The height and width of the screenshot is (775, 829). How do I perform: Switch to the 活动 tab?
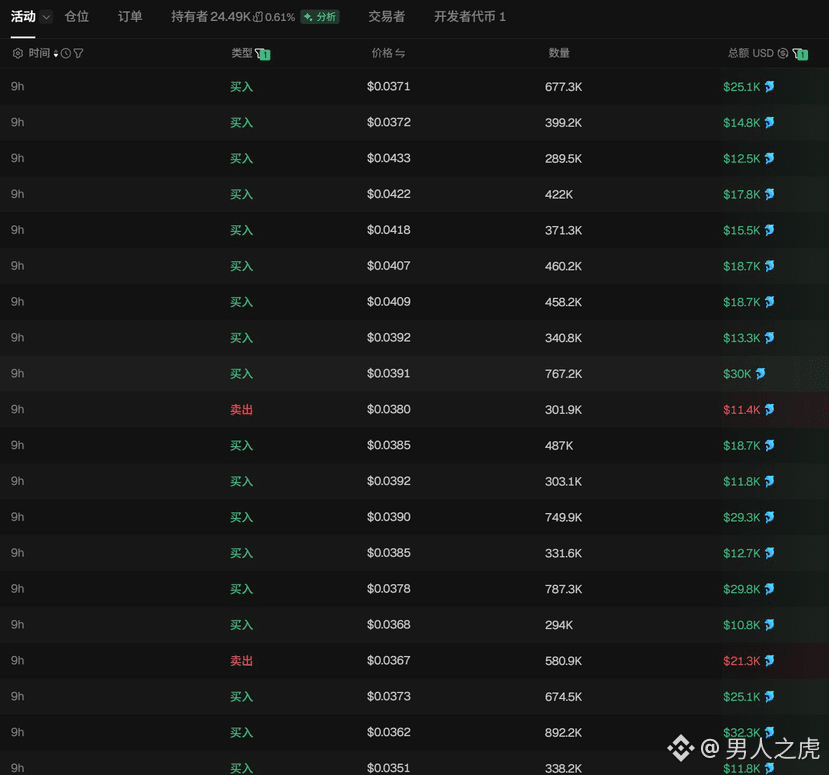pyautogui.click(x=23, y=17)
